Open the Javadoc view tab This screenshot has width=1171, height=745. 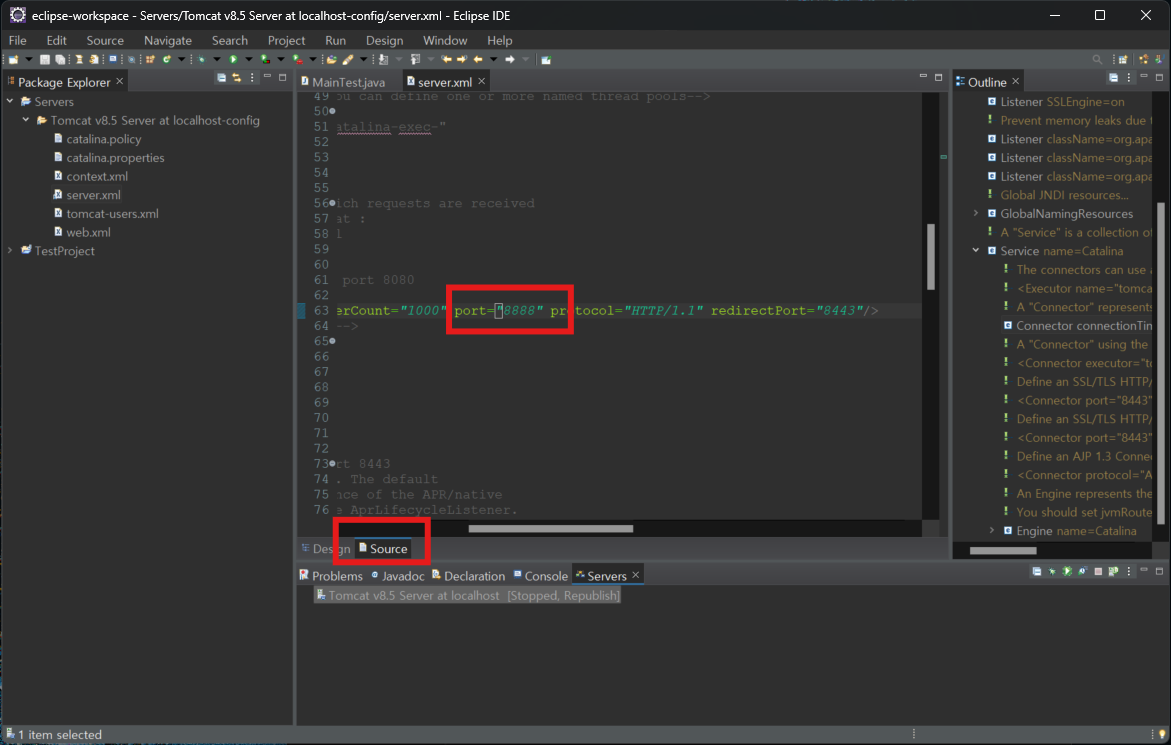coord(398,576)
